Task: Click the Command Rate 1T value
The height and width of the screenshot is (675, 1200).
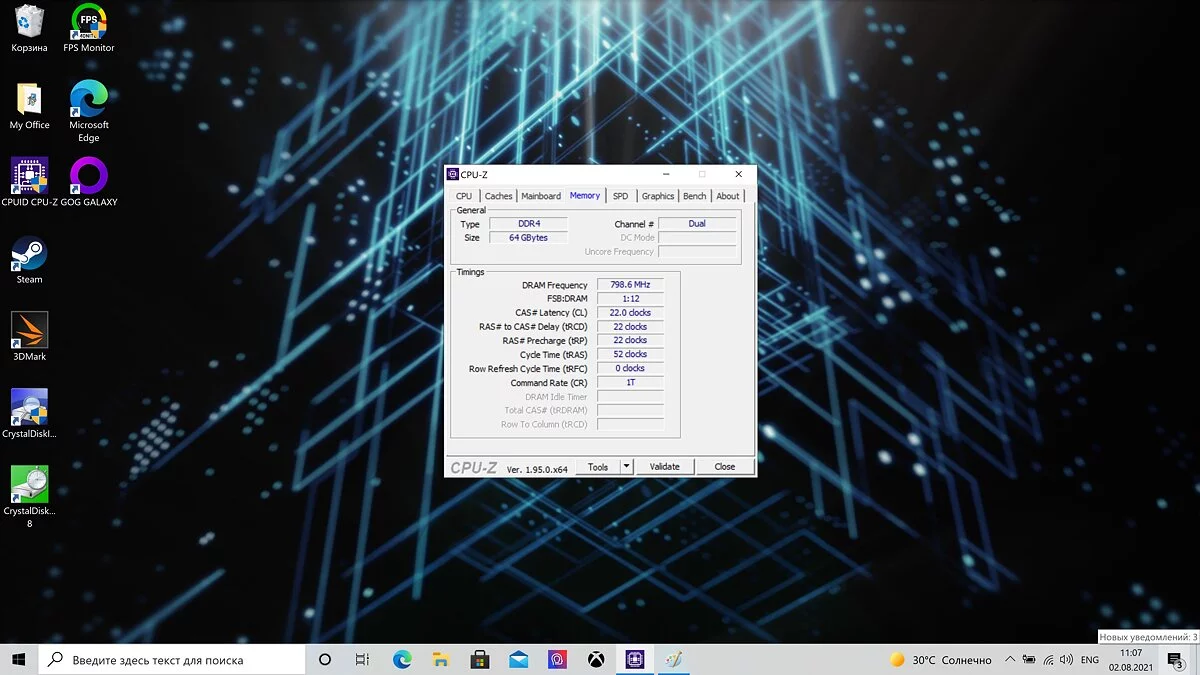Action: click(630, 383)
